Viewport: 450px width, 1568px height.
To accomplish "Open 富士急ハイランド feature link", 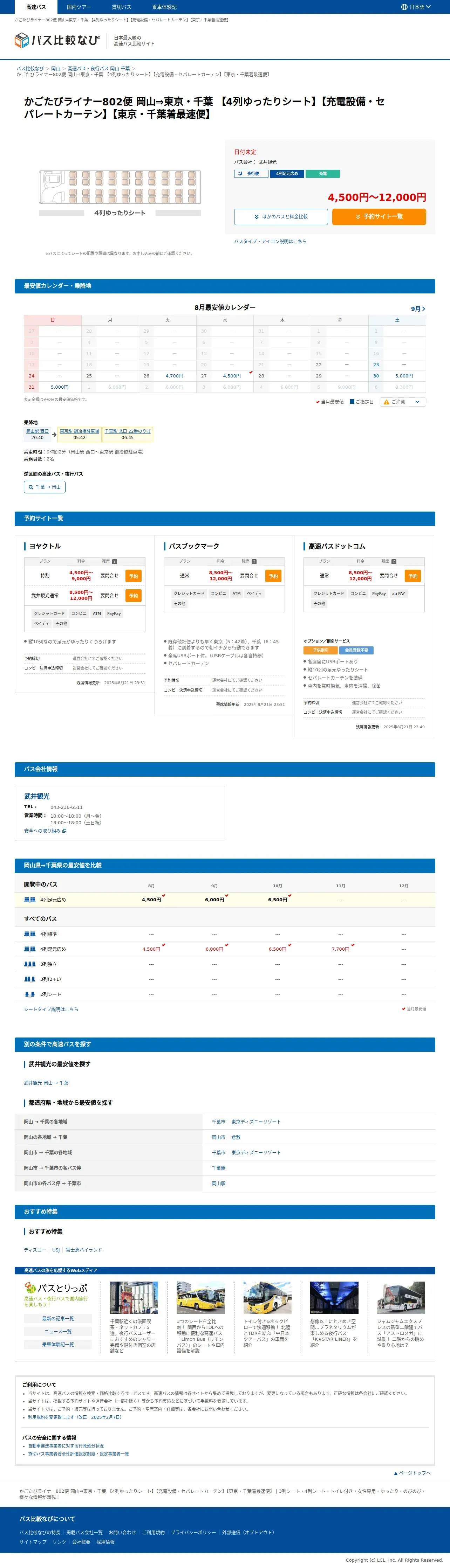I will pos(84,1250).
